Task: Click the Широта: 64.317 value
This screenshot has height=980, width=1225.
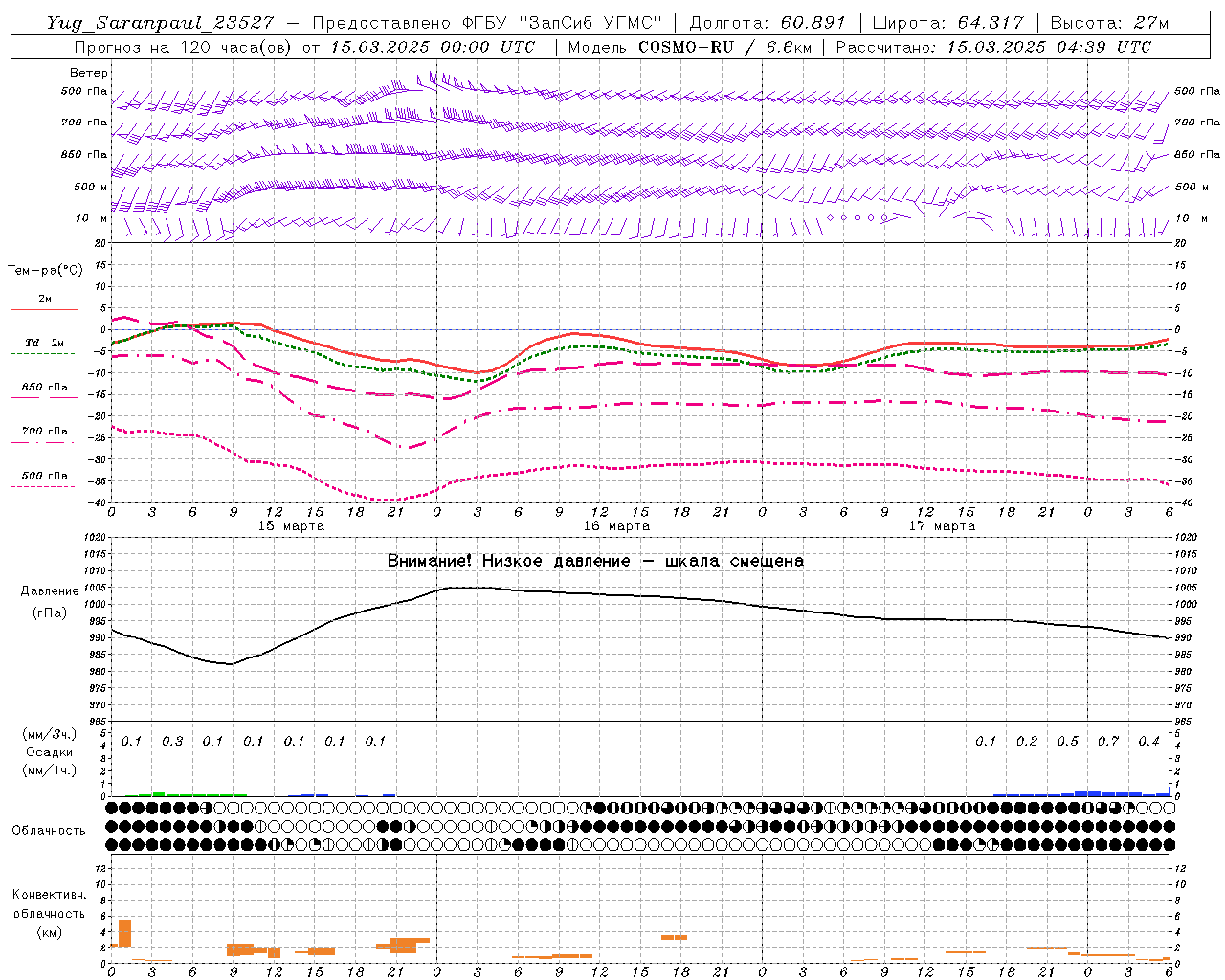Action: [x=947, y=23]
